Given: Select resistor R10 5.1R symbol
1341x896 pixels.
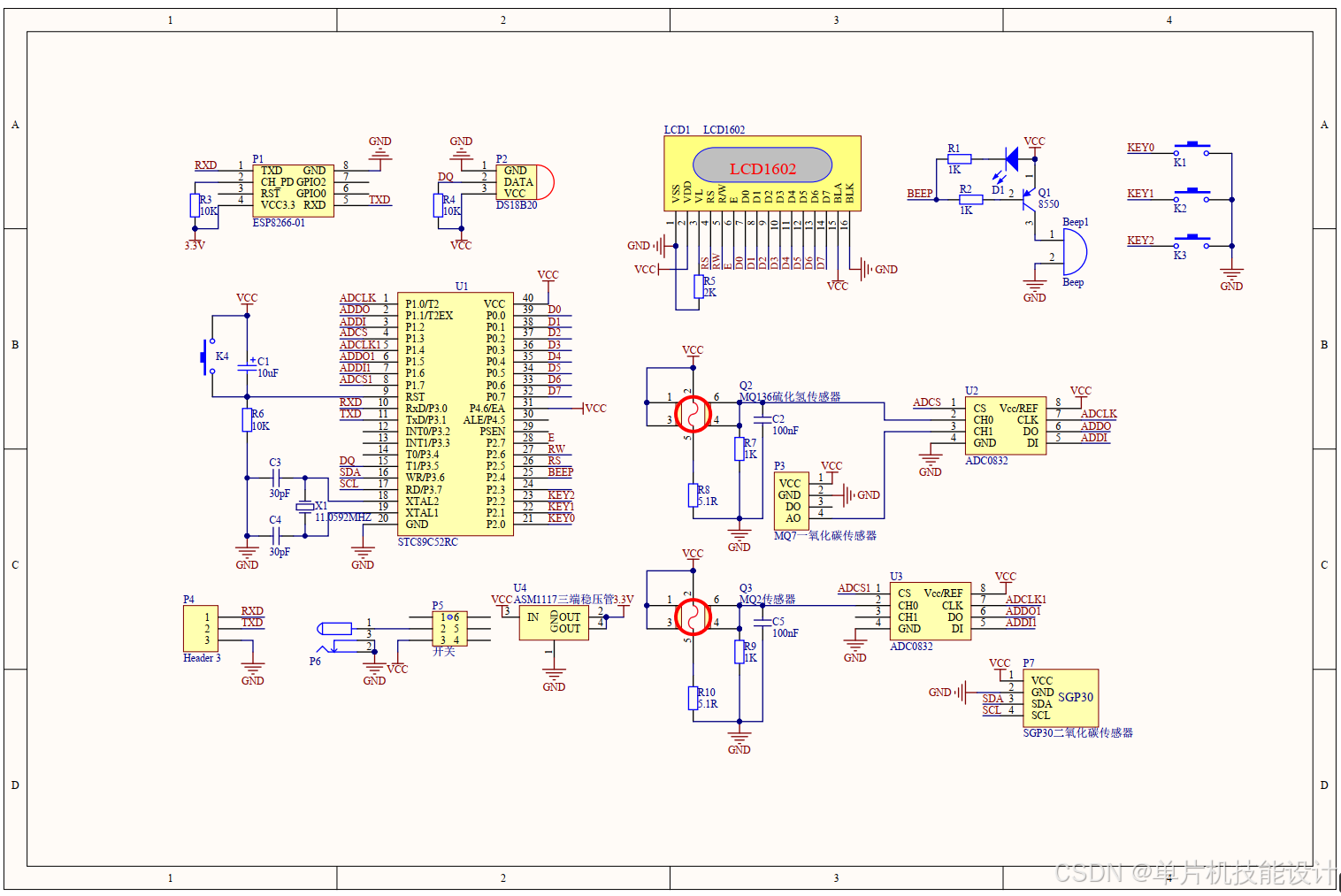Looking at the screenshot, I should pyautogui.click(x=693, y=698).
